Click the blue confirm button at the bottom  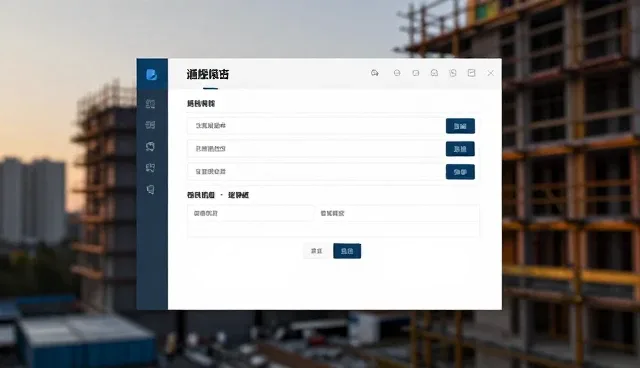347,251
